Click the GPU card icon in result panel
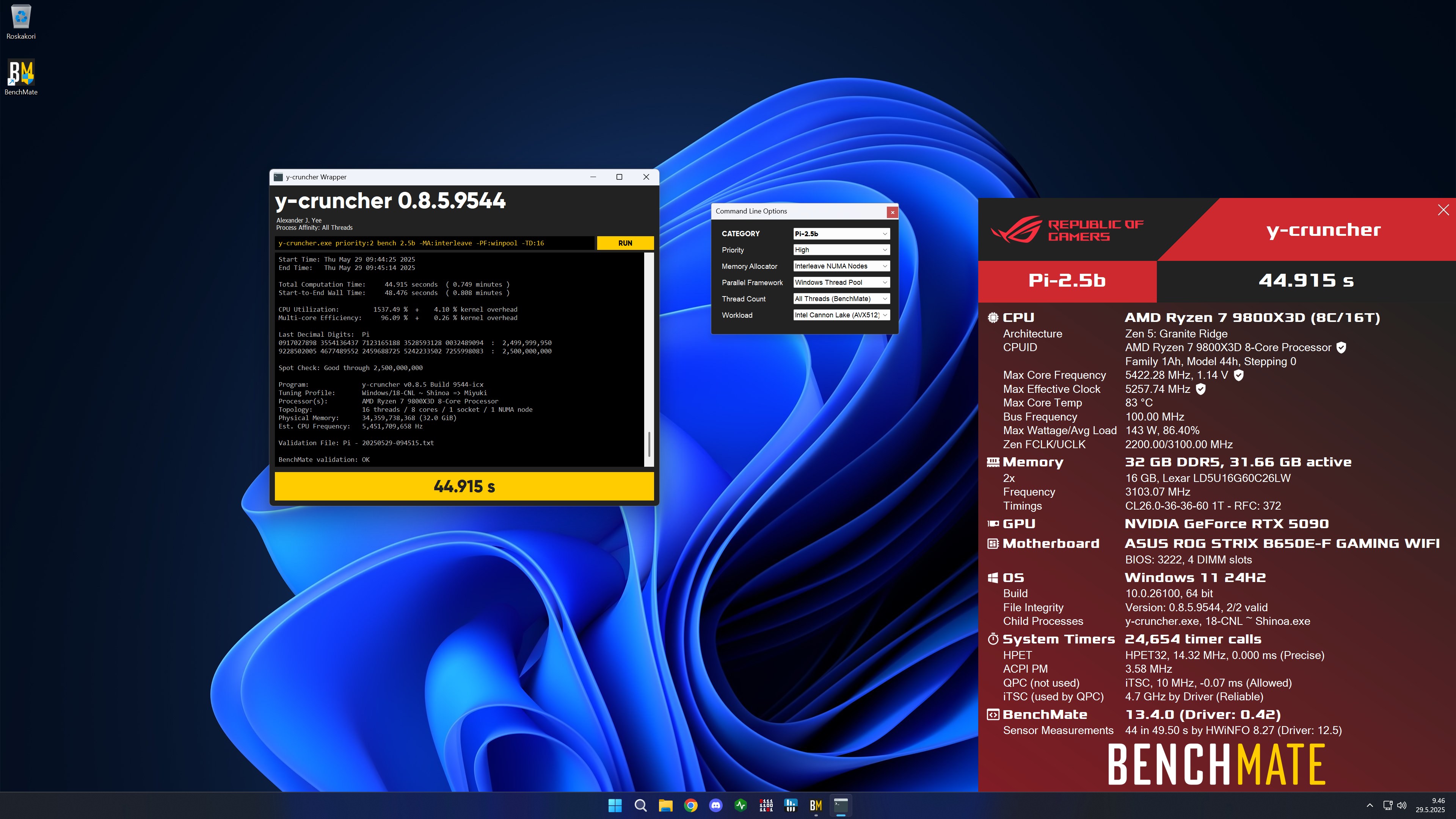The height and width of the screenshot is (819, 1456). click(993, 524)
